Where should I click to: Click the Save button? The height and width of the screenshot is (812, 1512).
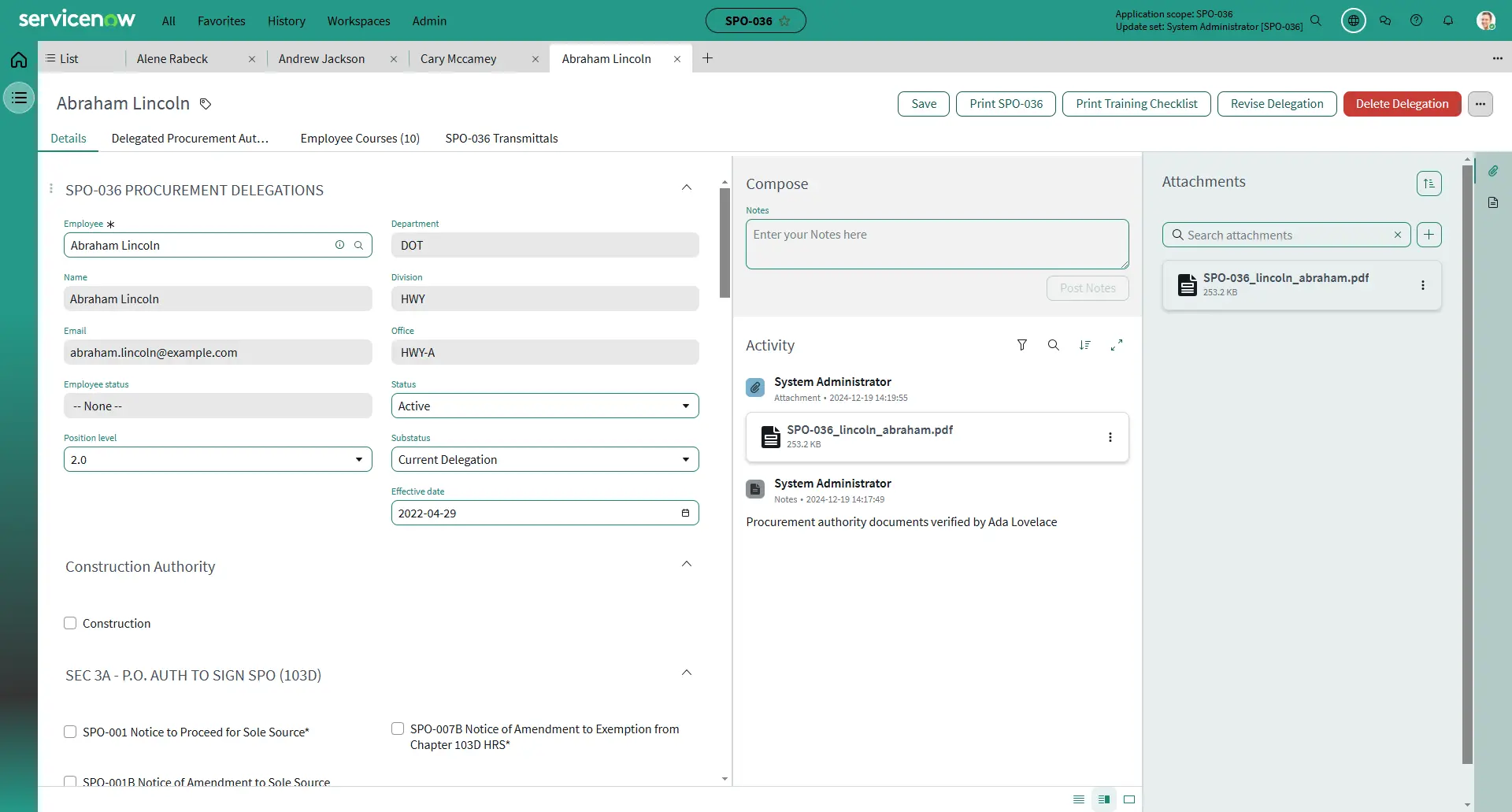(x=924, y=104)
